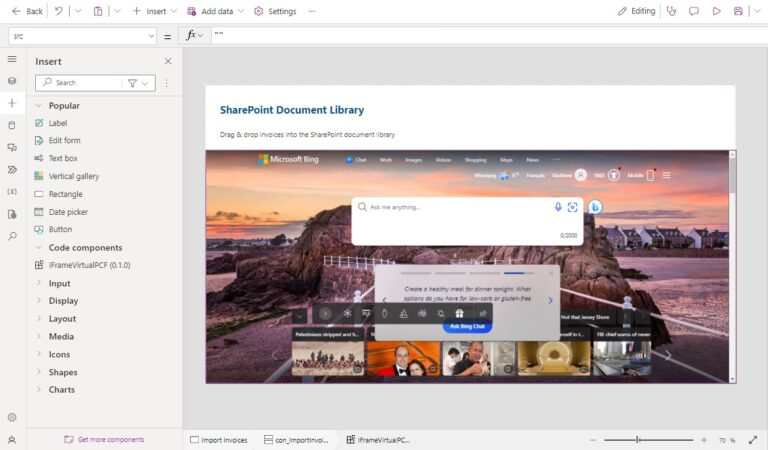Image resolution: width=768 pixels, height=450 pixels.
Task: Select the IFrameVirtualPC... breadcrumb
Action: pos(378,440)
